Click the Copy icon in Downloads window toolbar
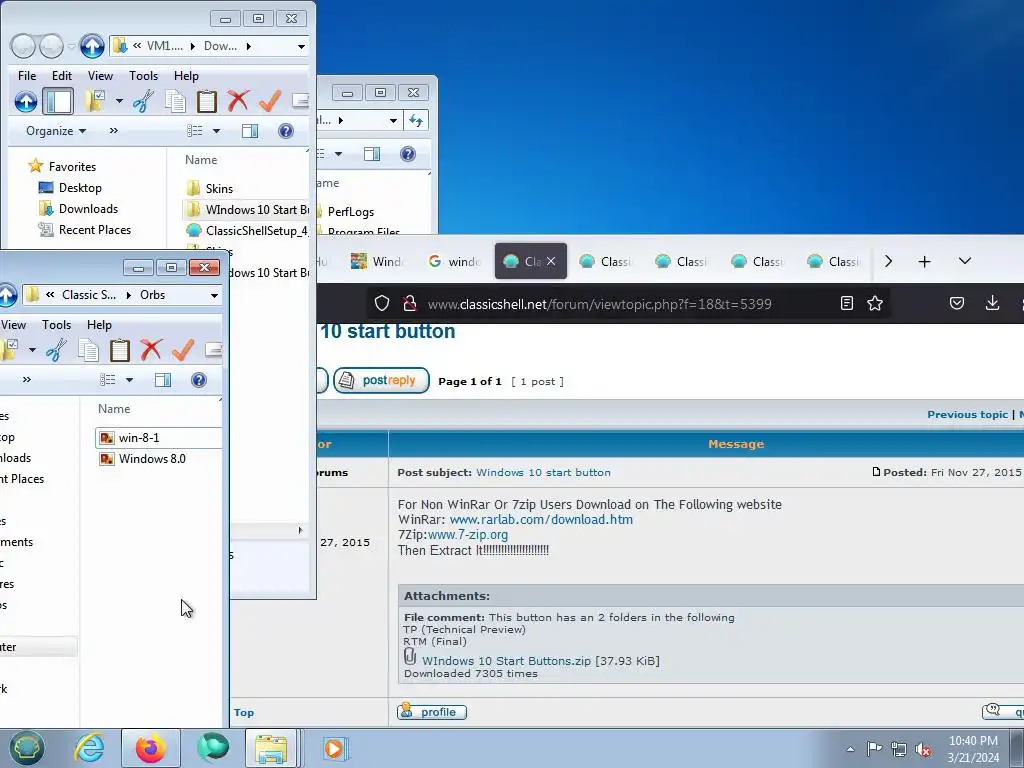Image resolution: width=1024 pixels, height=768 pixels. pyautogui.click(x=175, y=101)
